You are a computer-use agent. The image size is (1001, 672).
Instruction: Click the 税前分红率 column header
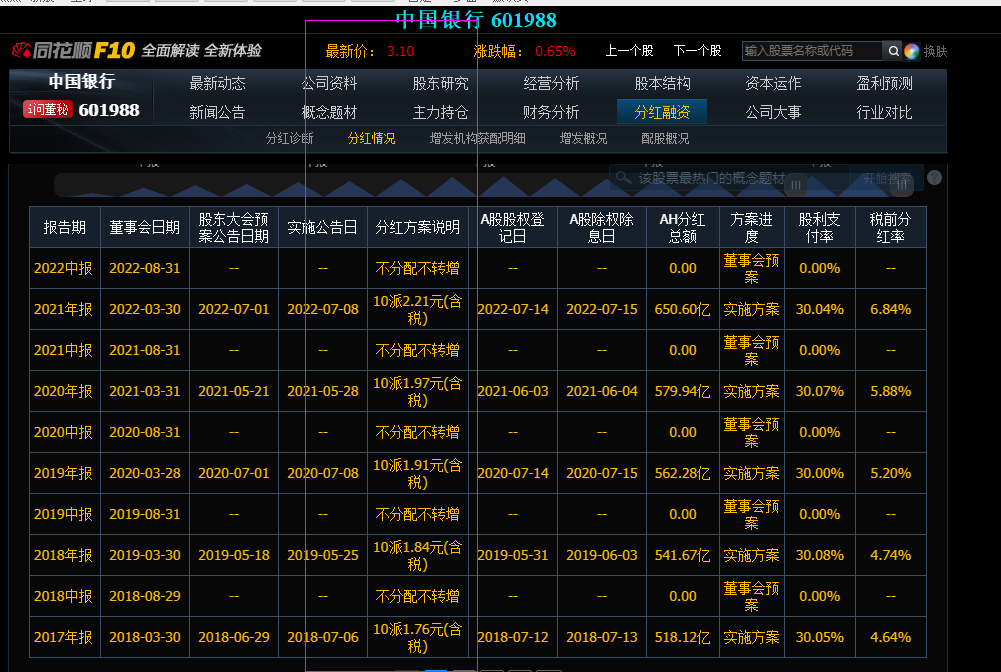coord(891,227)
